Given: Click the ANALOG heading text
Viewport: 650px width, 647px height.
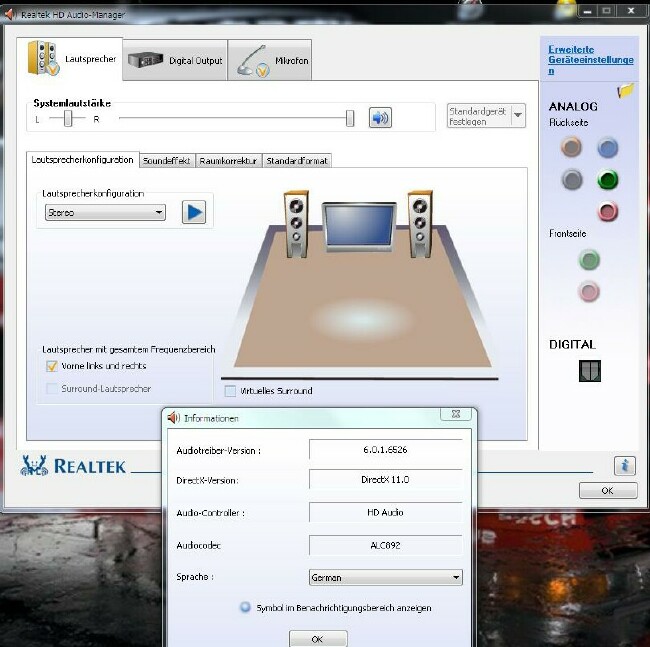Looking at the screenshot, I should 573,107.
